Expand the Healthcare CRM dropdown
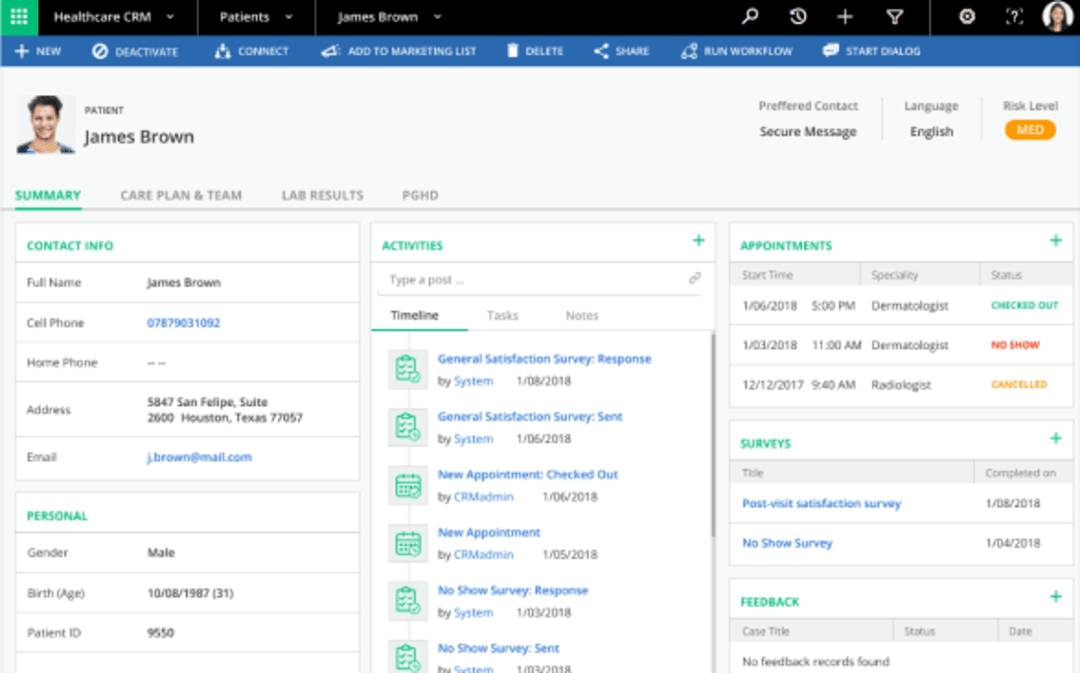Screen dimensions: 1080x673 pyautogui.click(x=170, y=17)
